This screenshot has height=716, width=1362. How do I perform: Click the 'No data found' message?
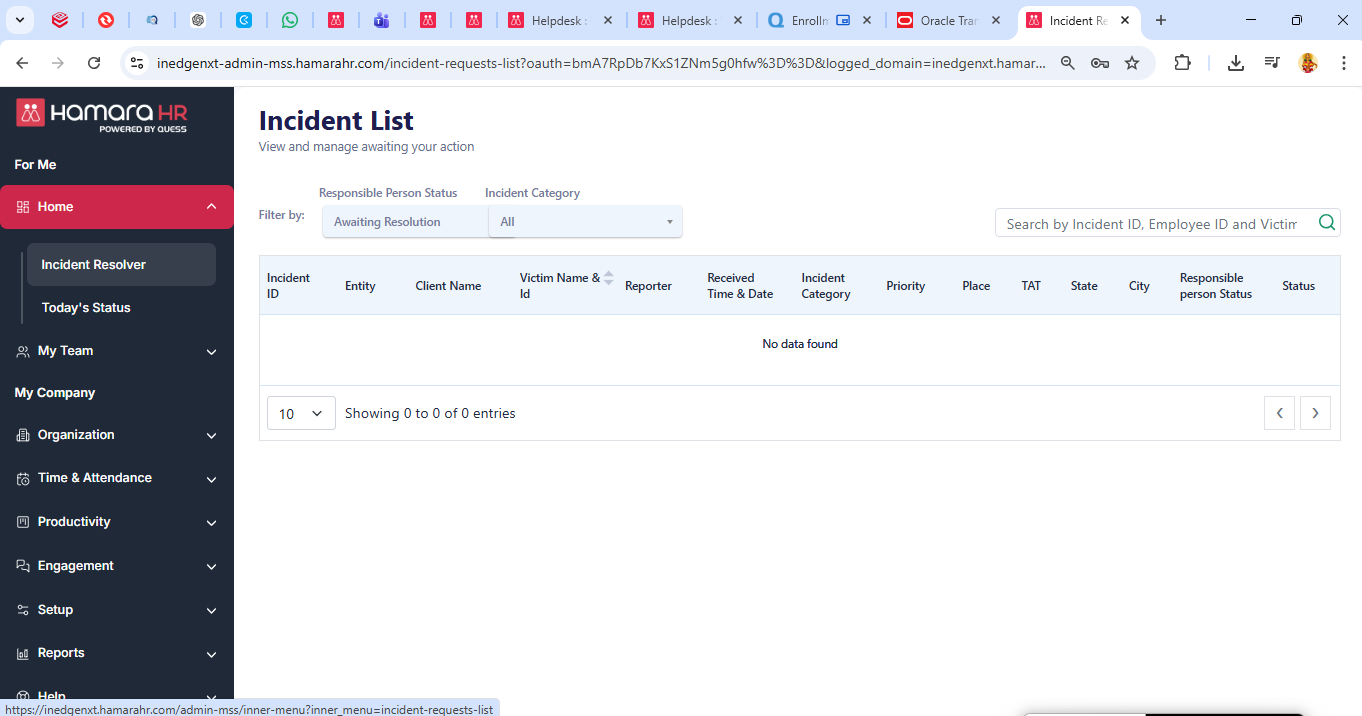tap(800, 344)
